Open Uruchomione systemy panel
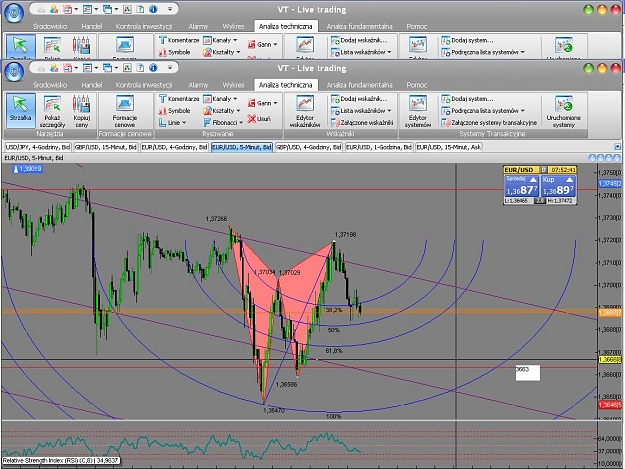 [x=563, y=111]
